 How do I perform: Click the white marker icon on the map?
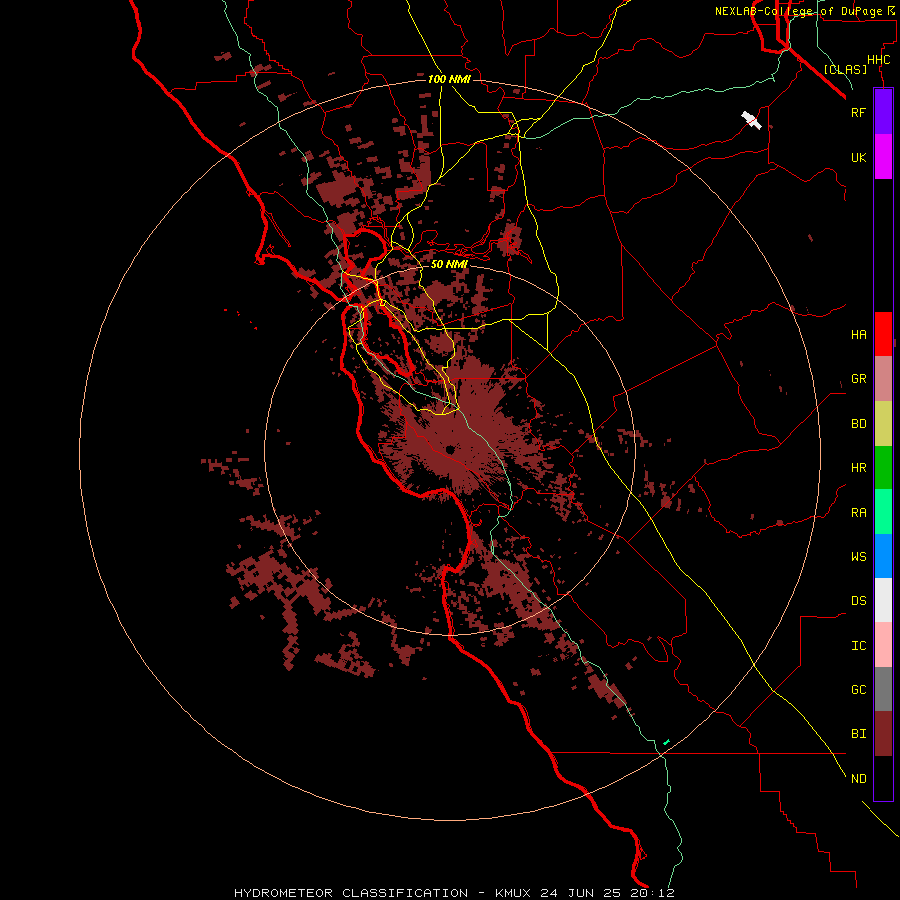click(x=751, y=121)
